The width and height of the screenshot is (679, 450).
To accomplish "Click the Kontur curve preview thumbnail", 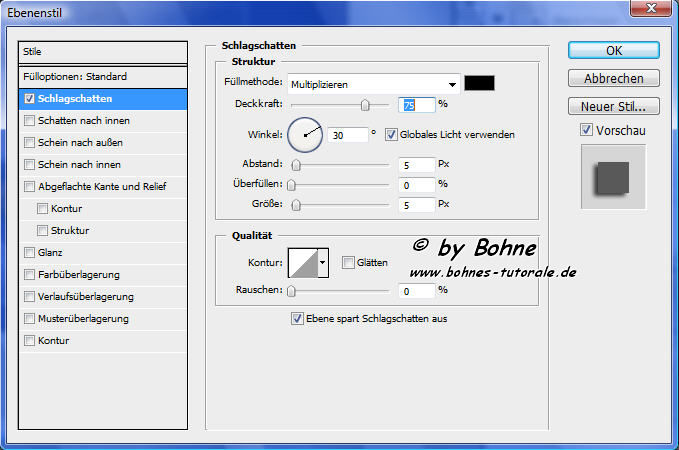I will (302, 263).
